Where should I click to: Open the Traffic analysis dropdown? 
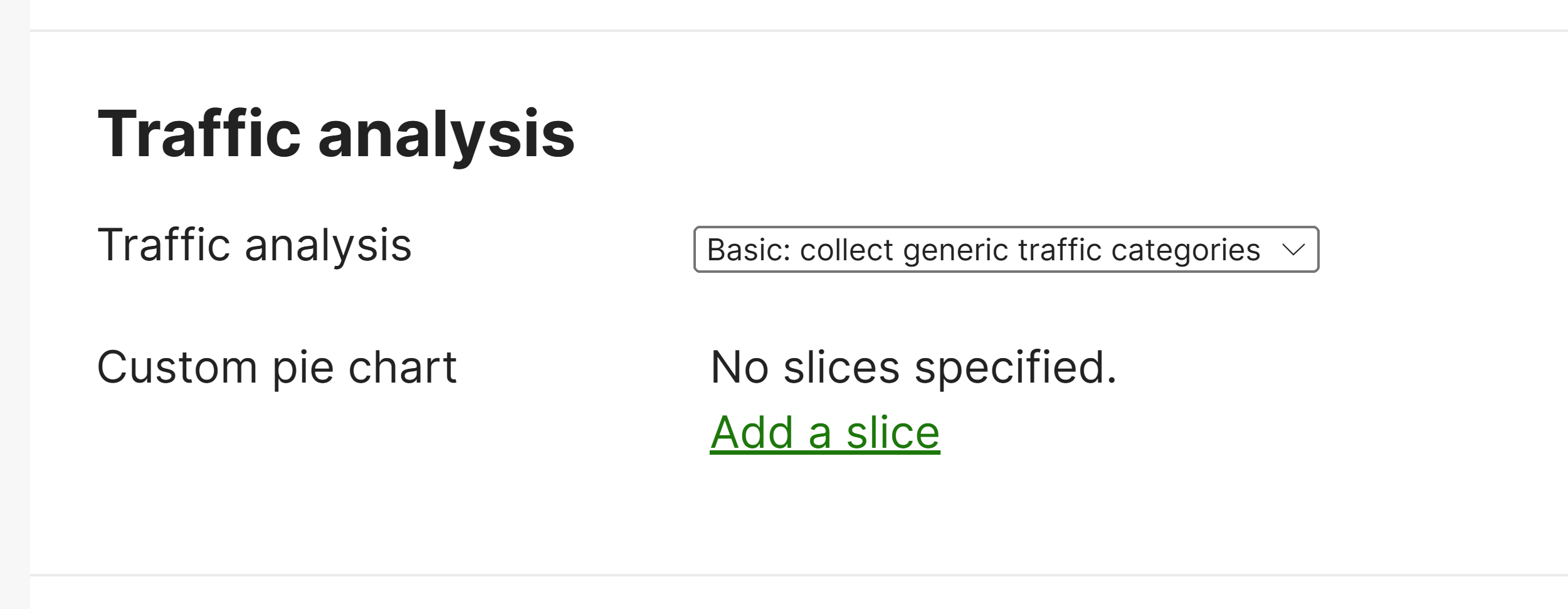click(1006, 250)
